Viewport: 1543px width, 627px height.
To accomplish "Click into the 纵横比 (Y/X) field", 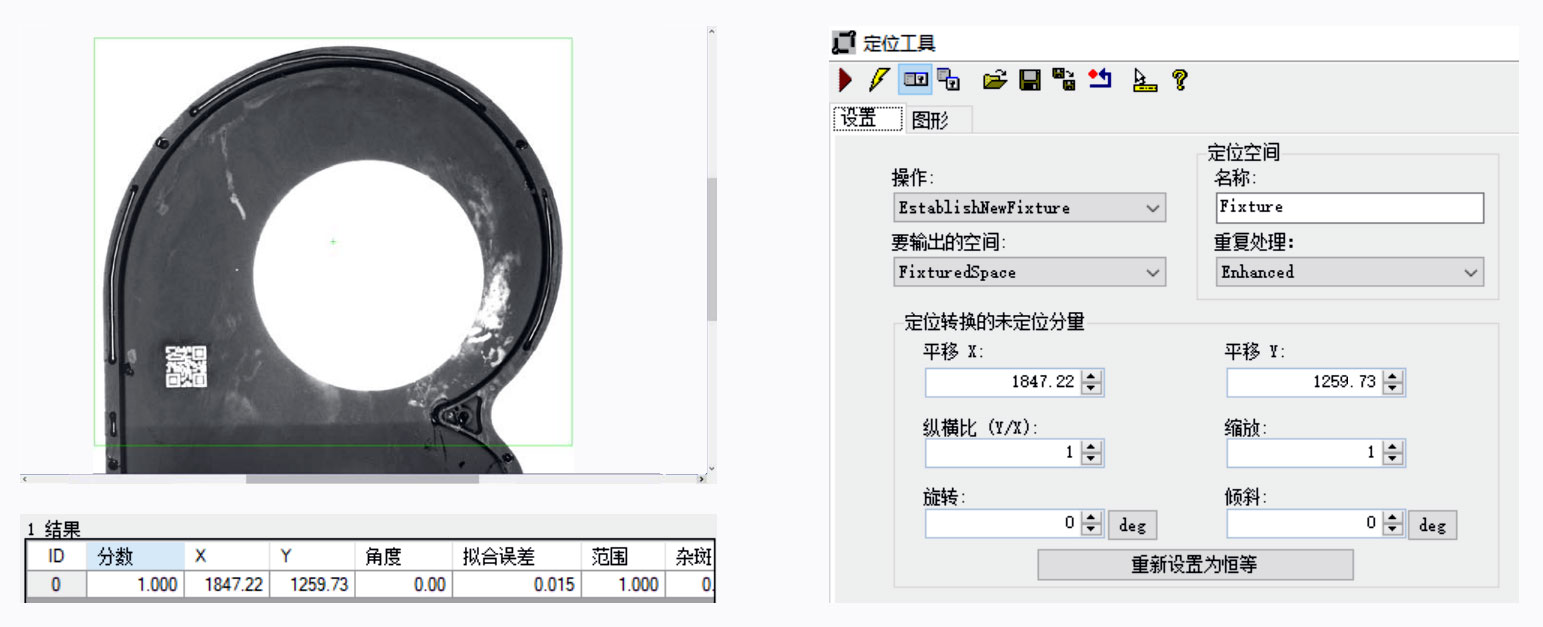I will 1004,453.
